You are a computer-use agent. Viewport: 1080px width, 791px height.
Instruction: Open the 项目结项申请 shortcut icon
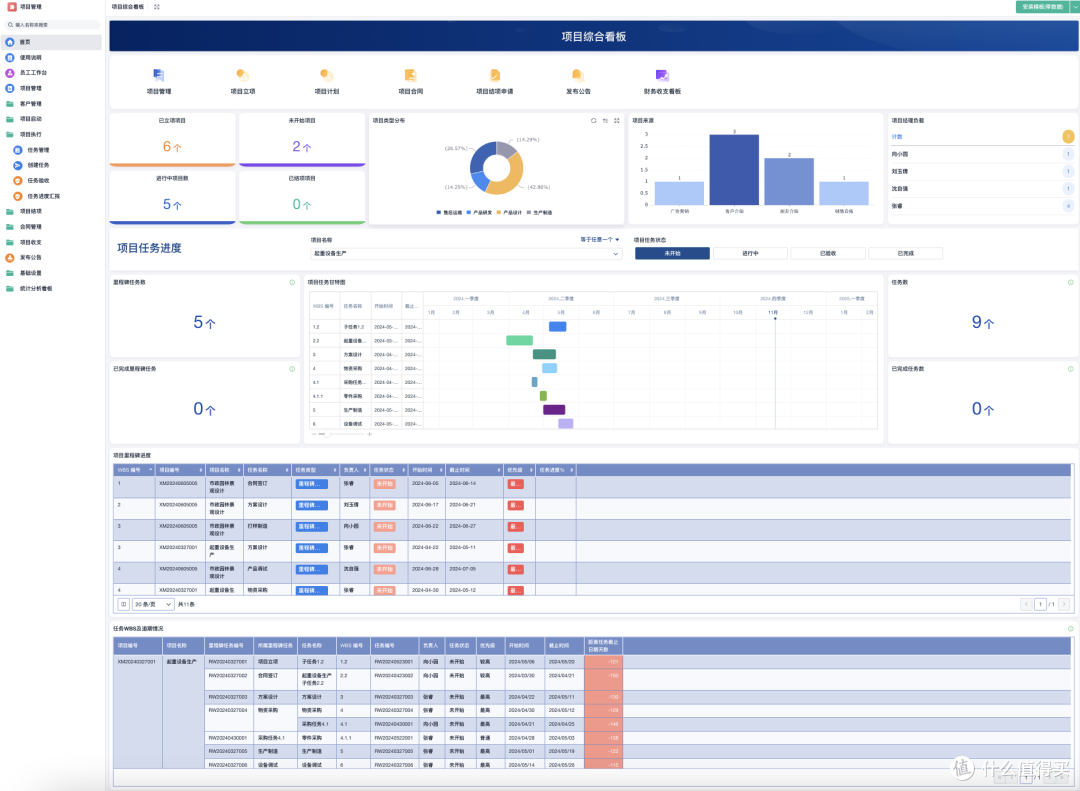tap(495, 75)
